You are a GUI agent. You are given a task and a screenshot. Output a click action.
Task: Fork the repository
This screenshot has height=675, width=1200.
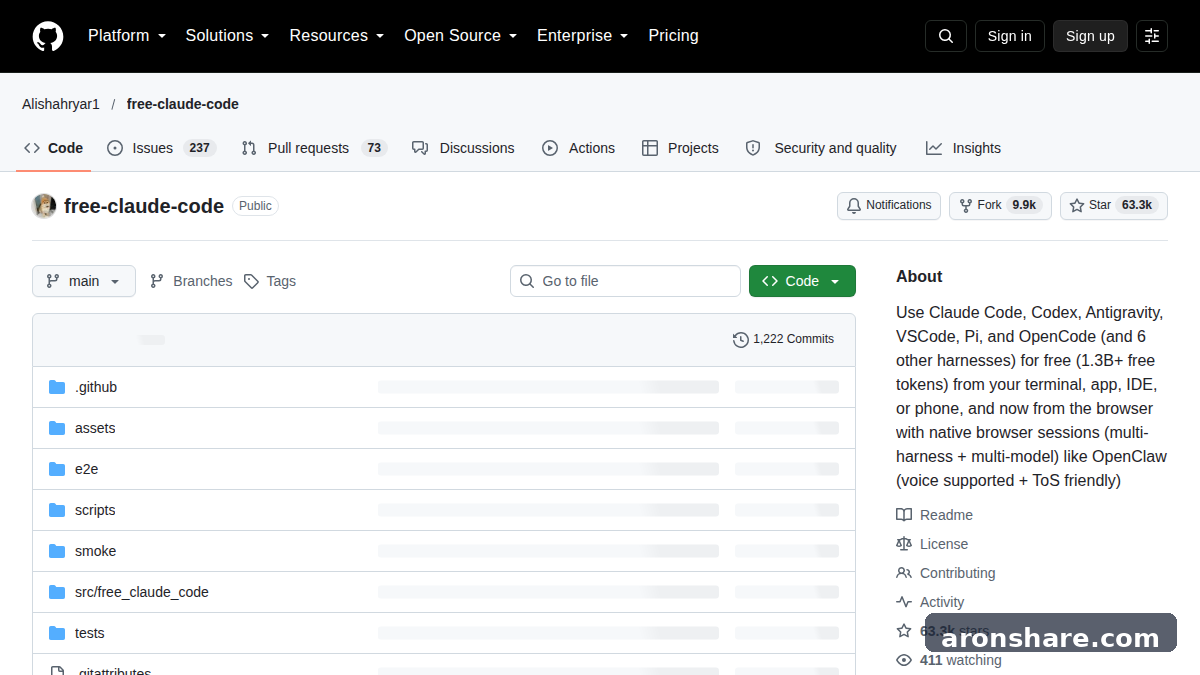[x=1000, y=205]
